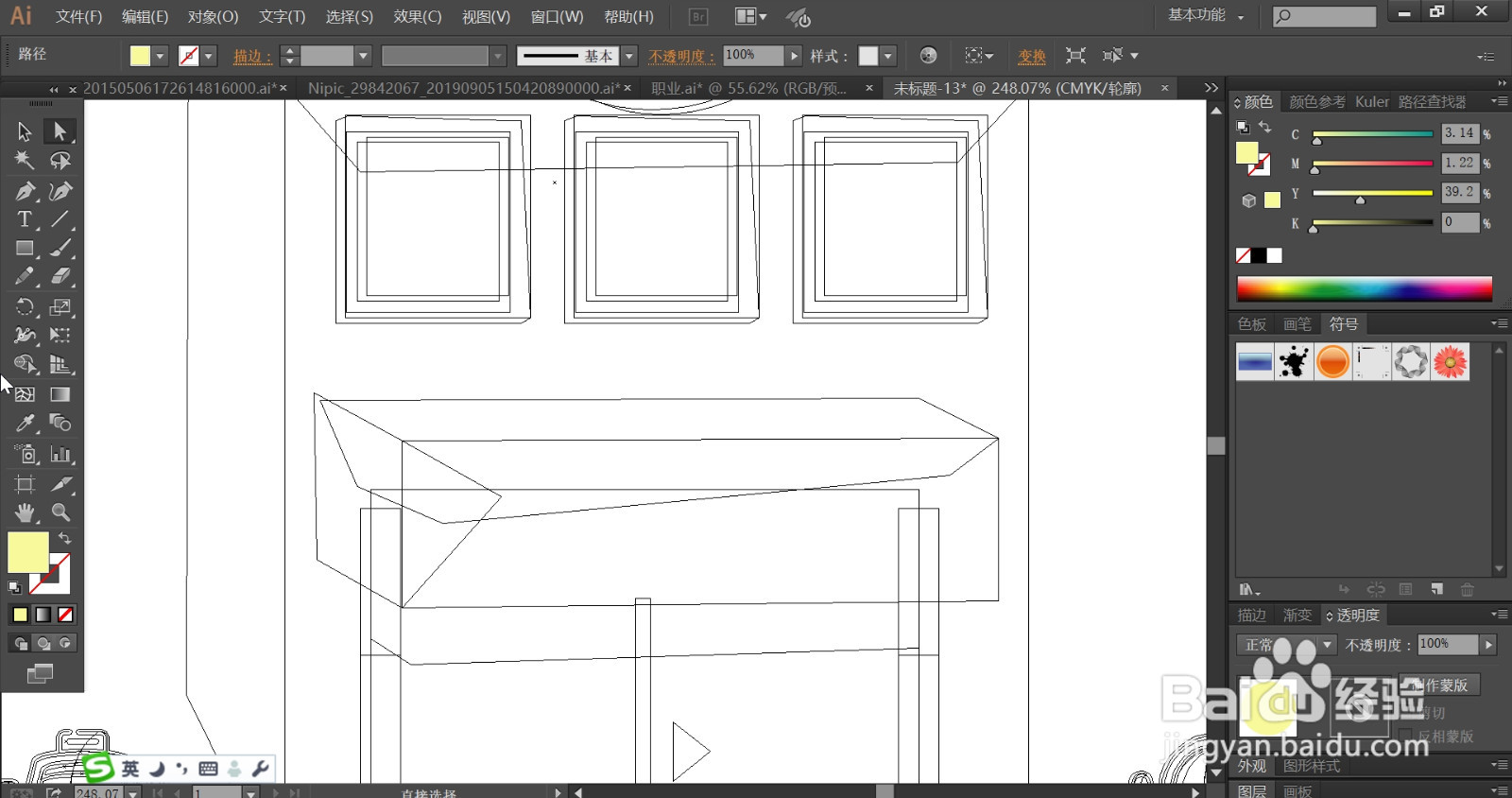1512x798 pixels.
Task: Select the Zoom tool
Action: pyautogui.click(x=60, y=512)
